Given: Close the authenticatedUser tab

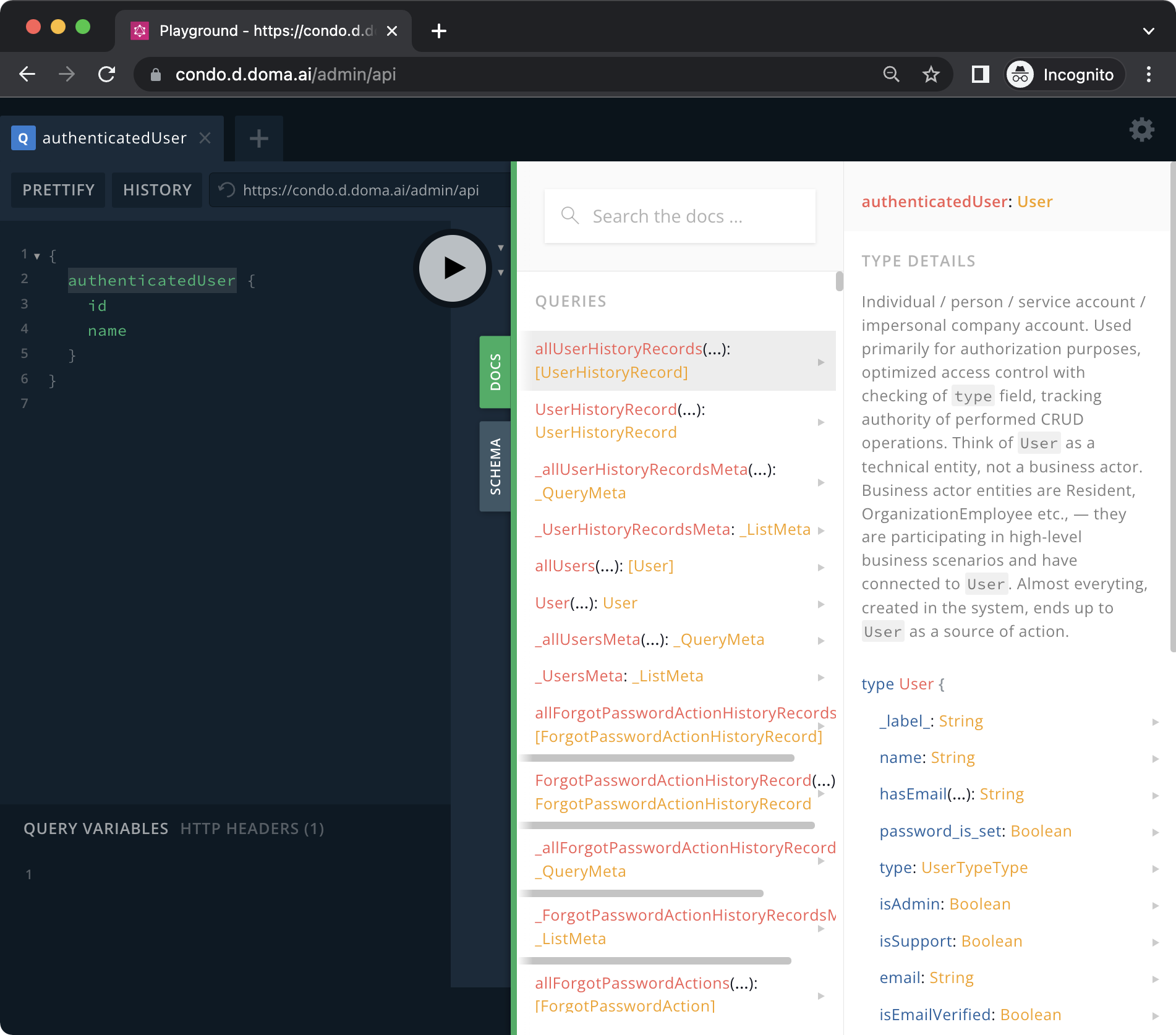Looking at the screenshot, I should pos(205,138).
